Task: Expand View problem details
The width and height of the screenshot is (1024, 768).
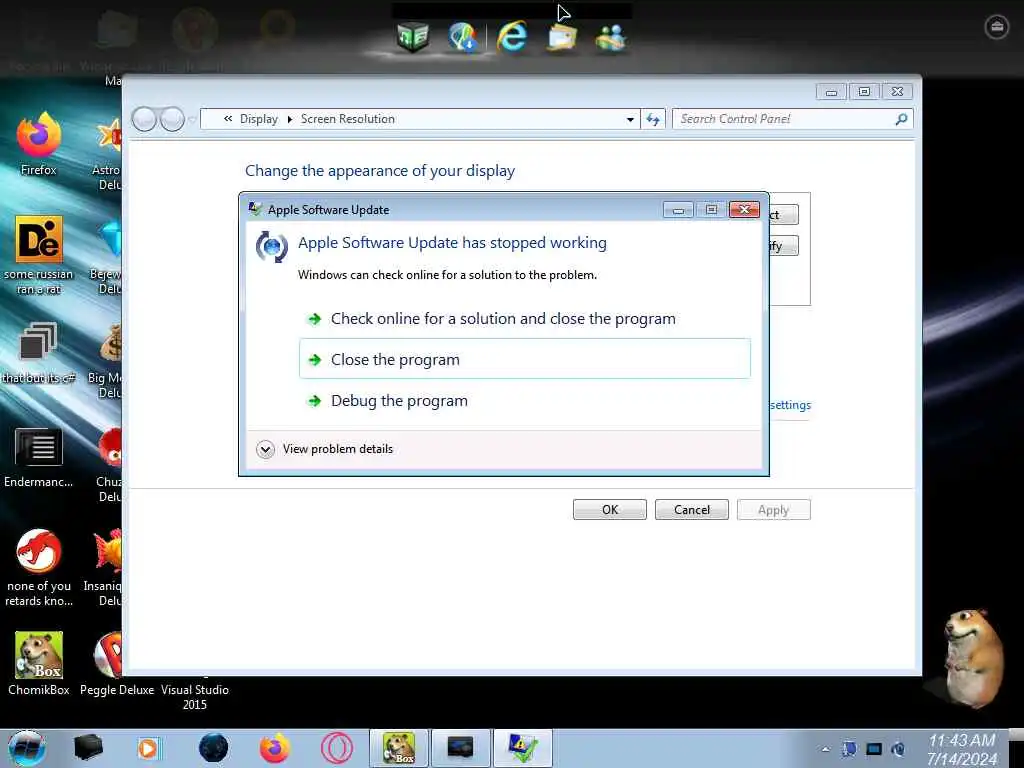Action: pyautogui.click(x=325, y=449)
